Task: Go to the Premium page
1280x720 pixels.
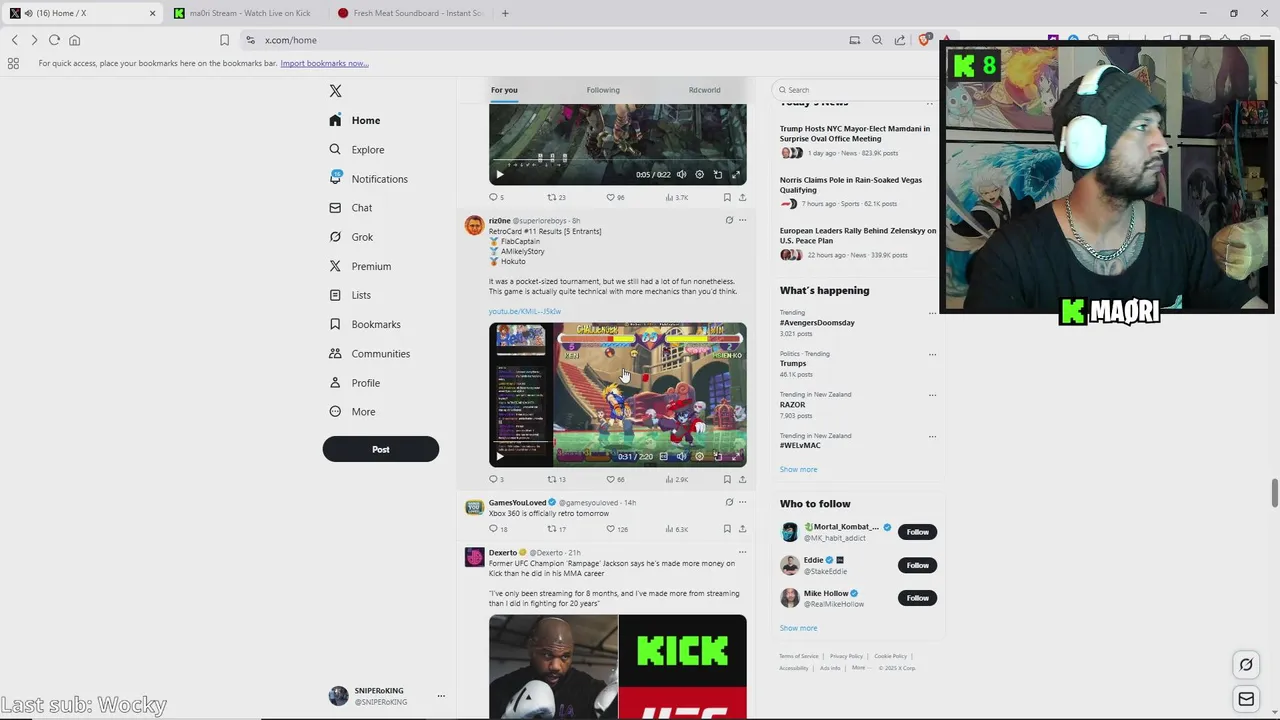Action: 360,266
